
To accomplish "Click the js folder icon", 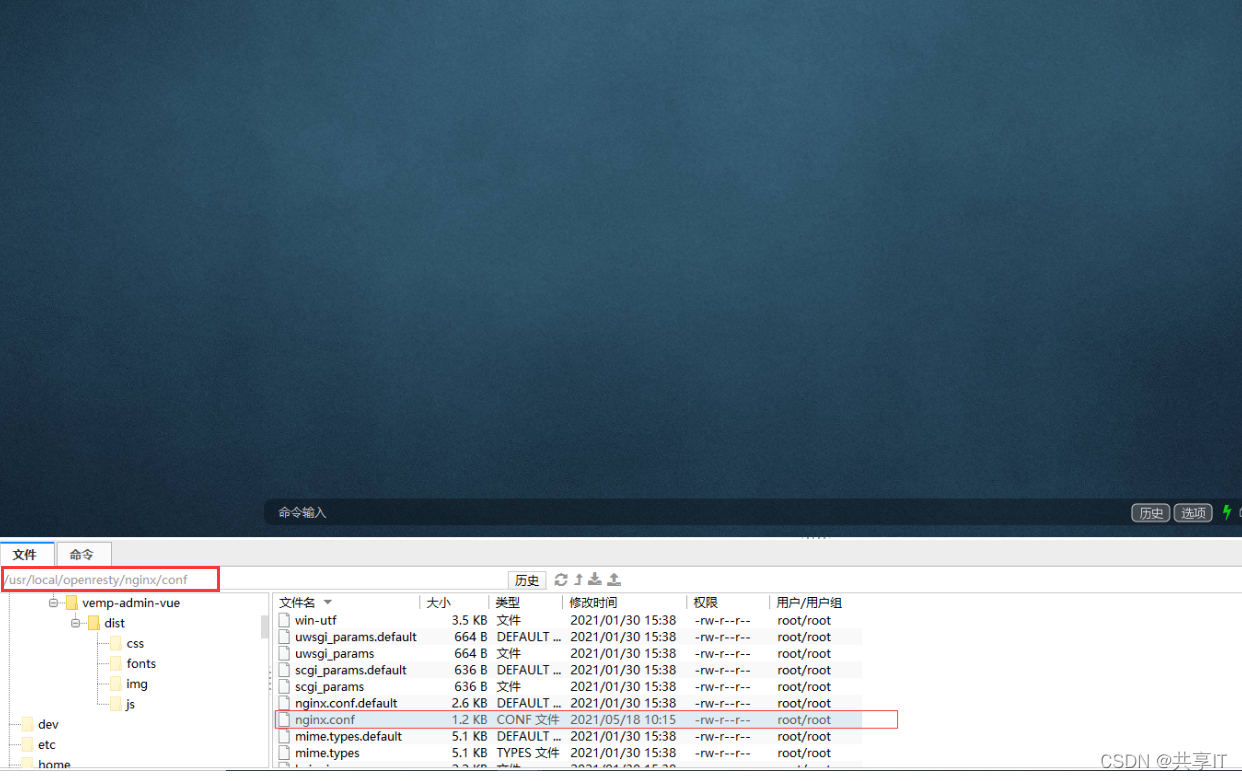I will (116, 704).
